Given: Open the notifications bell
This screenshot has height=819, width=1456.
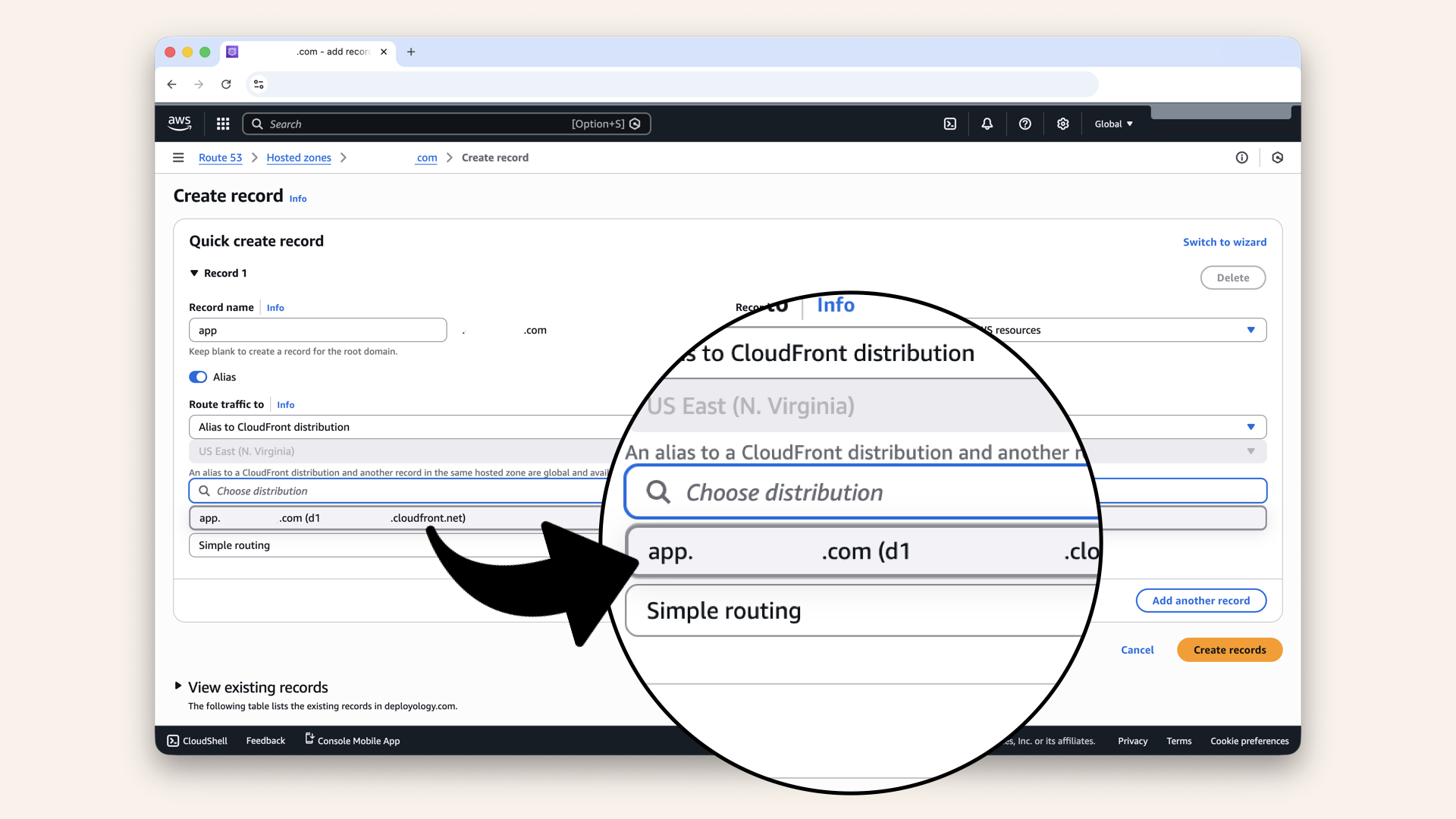Looking at the screenshot, I should click(987, 124).
